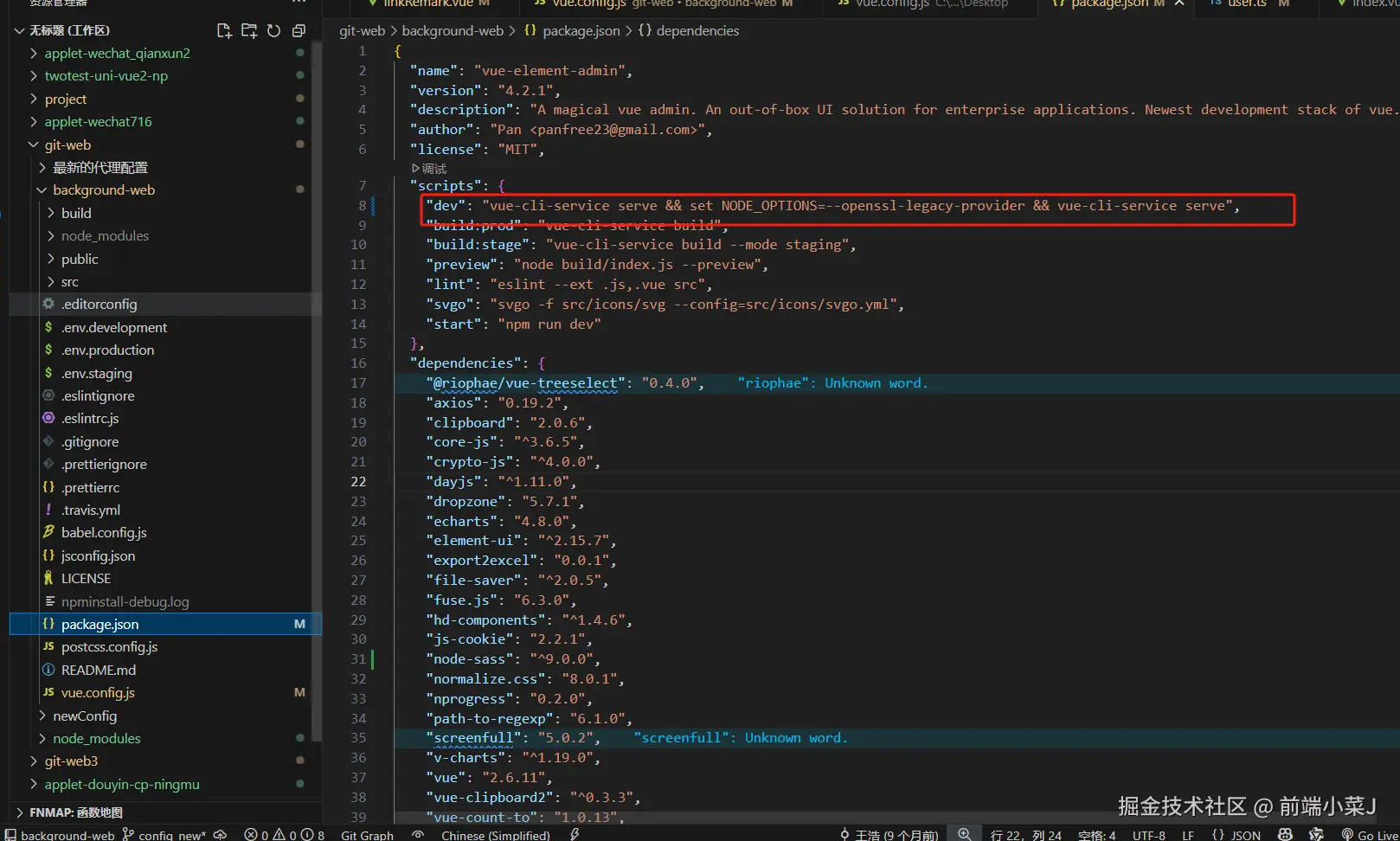The width and height of the screenshot is (1400, 841).
Task: Click the magnifier zoom icon in status bar
Action: 964,834
